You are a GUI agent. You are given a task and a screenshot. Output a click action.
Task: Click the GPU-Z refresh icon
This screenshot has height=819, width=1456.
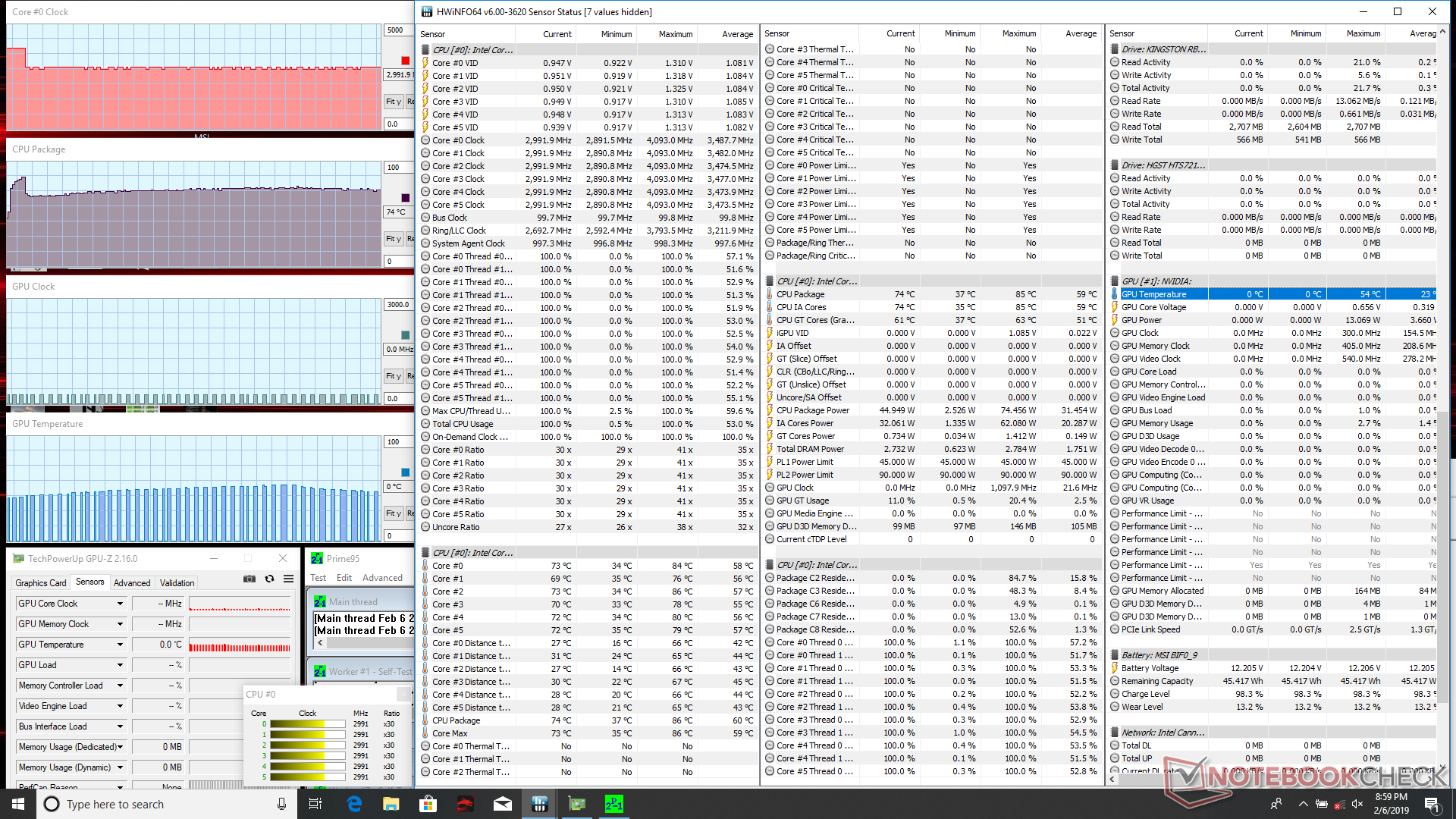click(269, 579)
